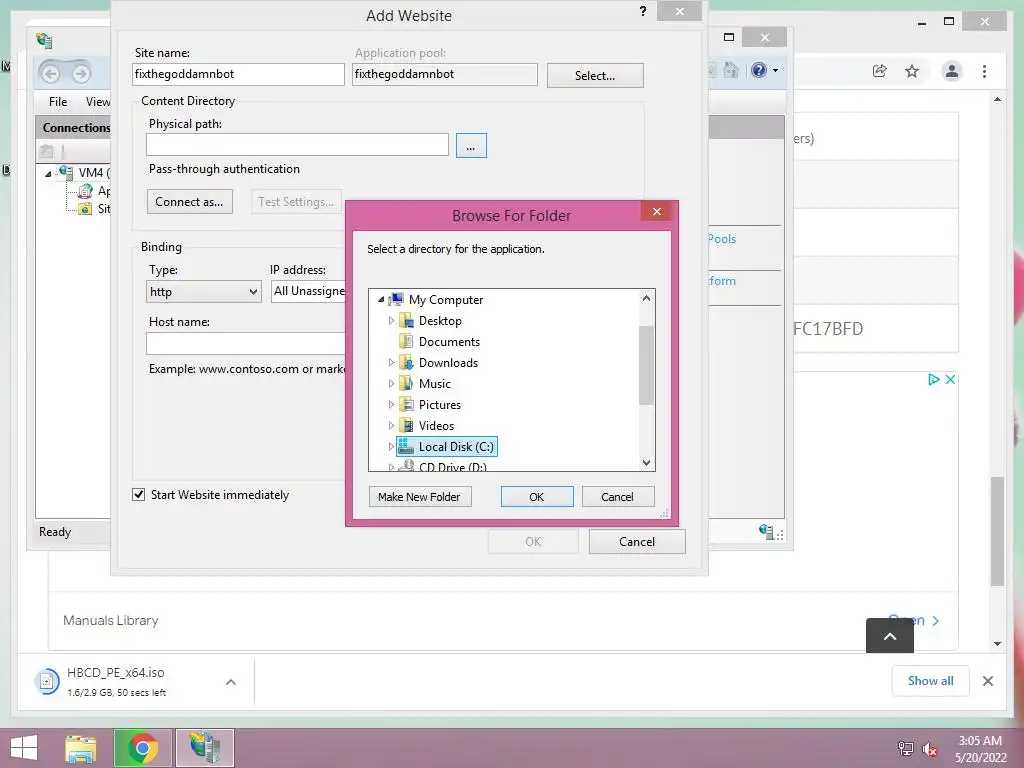Click the muted volume tray icon
The height and width of the screenshot is (768, 1024).
point(930,749)
